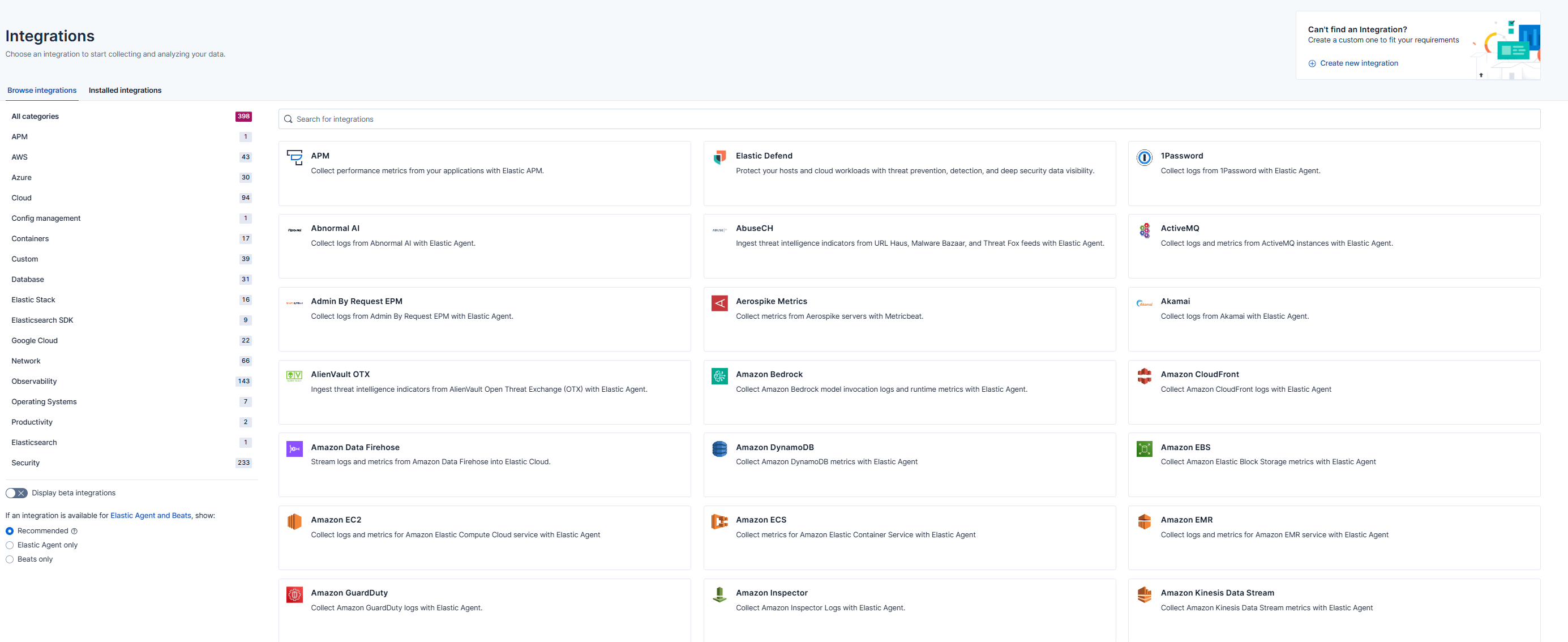Select the Beats only radio option
Image resolution: width=1568 pixels, height=642 pixels.
(10, 559)
